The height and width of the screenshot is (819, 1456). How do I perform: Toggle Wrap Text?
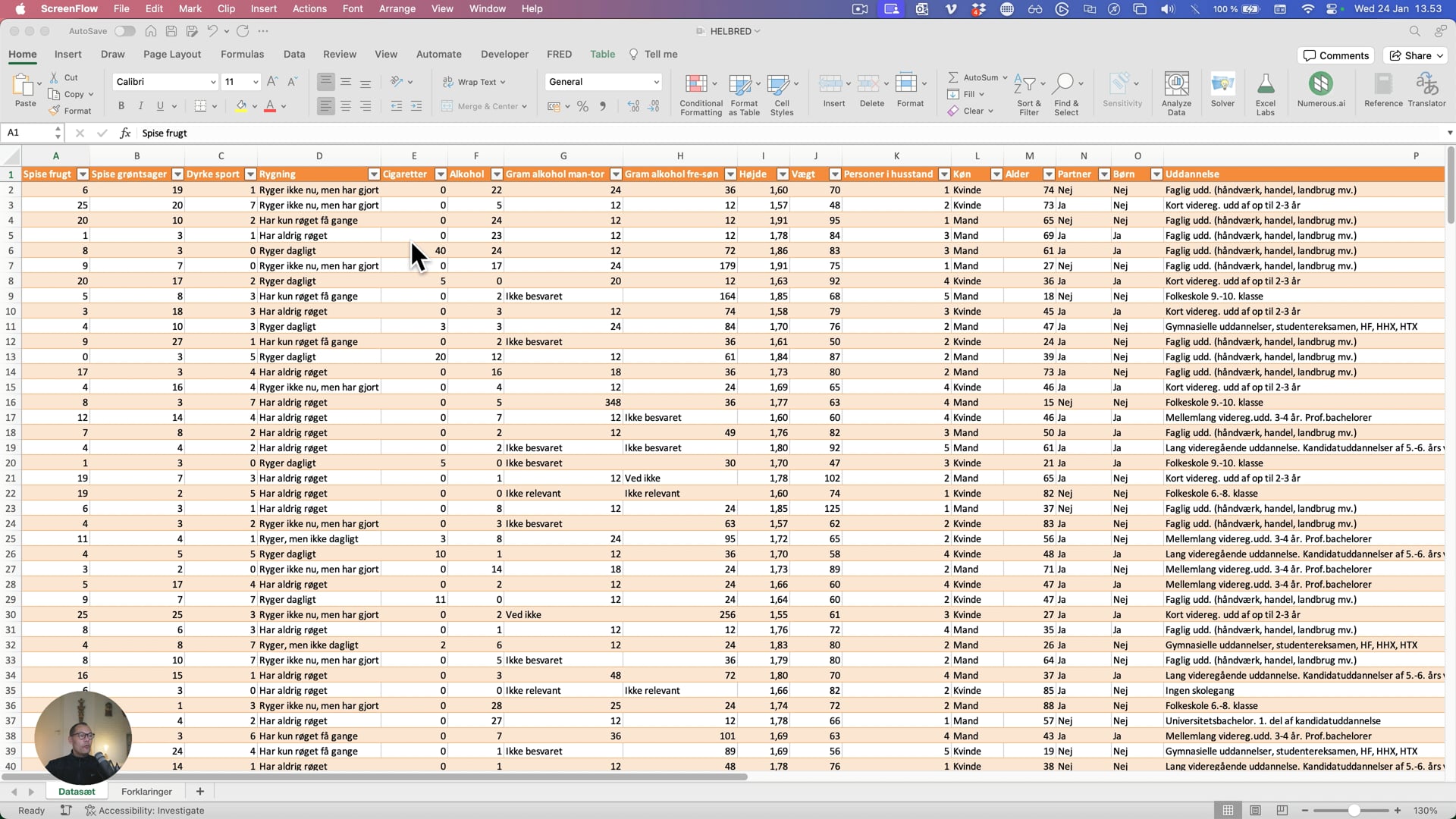(x=473, y=82)
